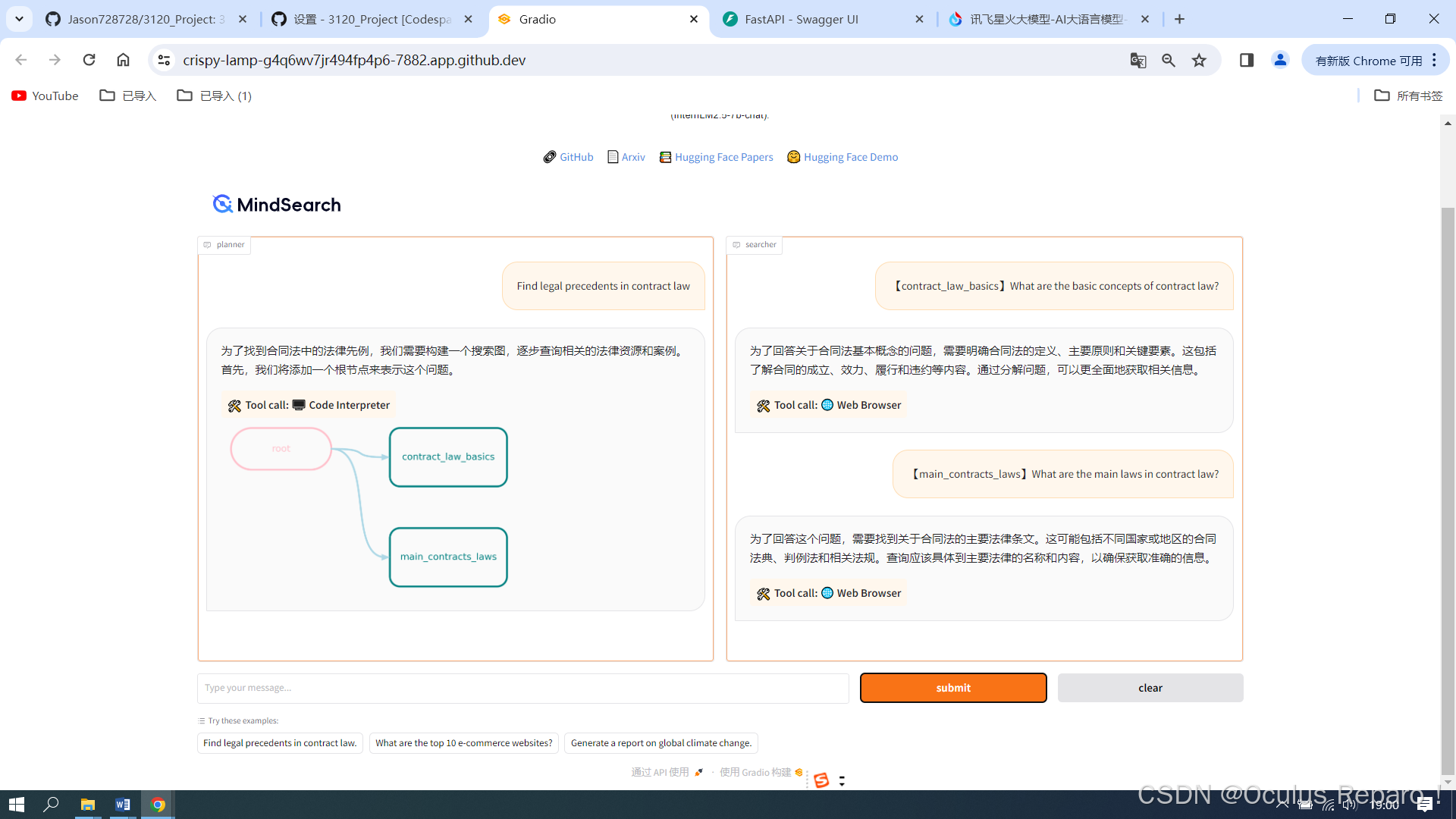Screen dimensions: 1456x819
Task: Click the root node in the search graph
Action: [x=281, y=448]
